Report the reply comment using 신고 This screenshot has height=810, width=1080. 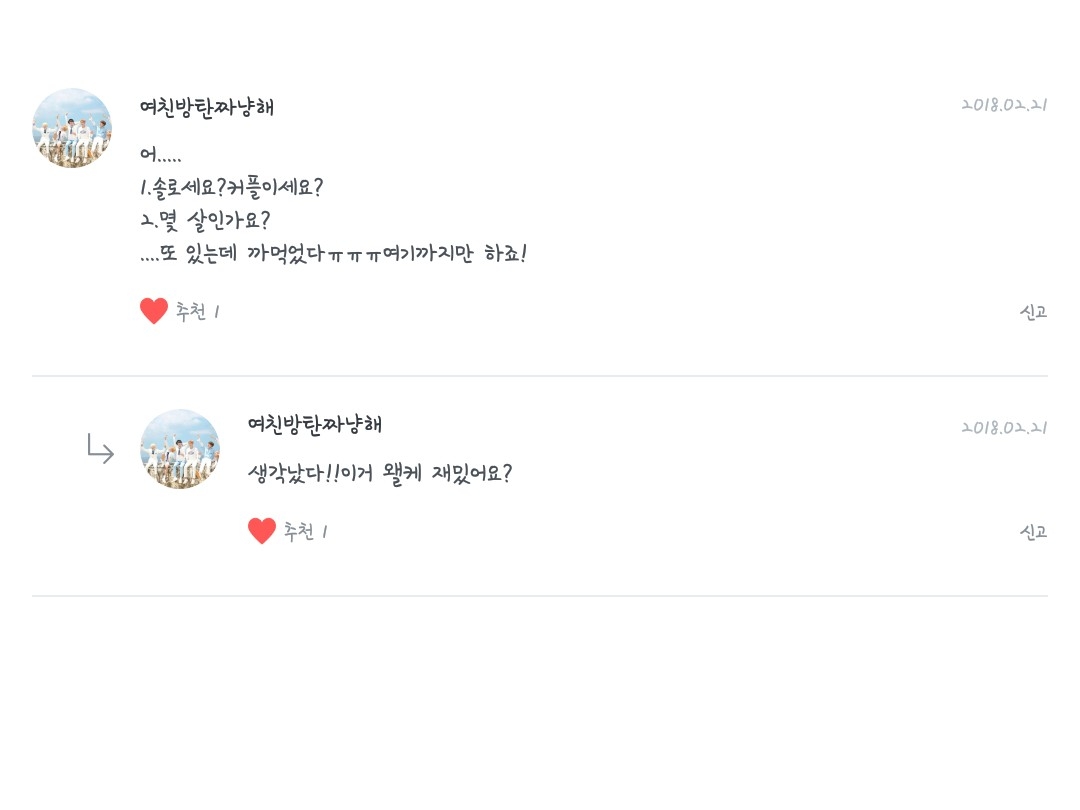pyautogui.click(x=1033, y=532)
